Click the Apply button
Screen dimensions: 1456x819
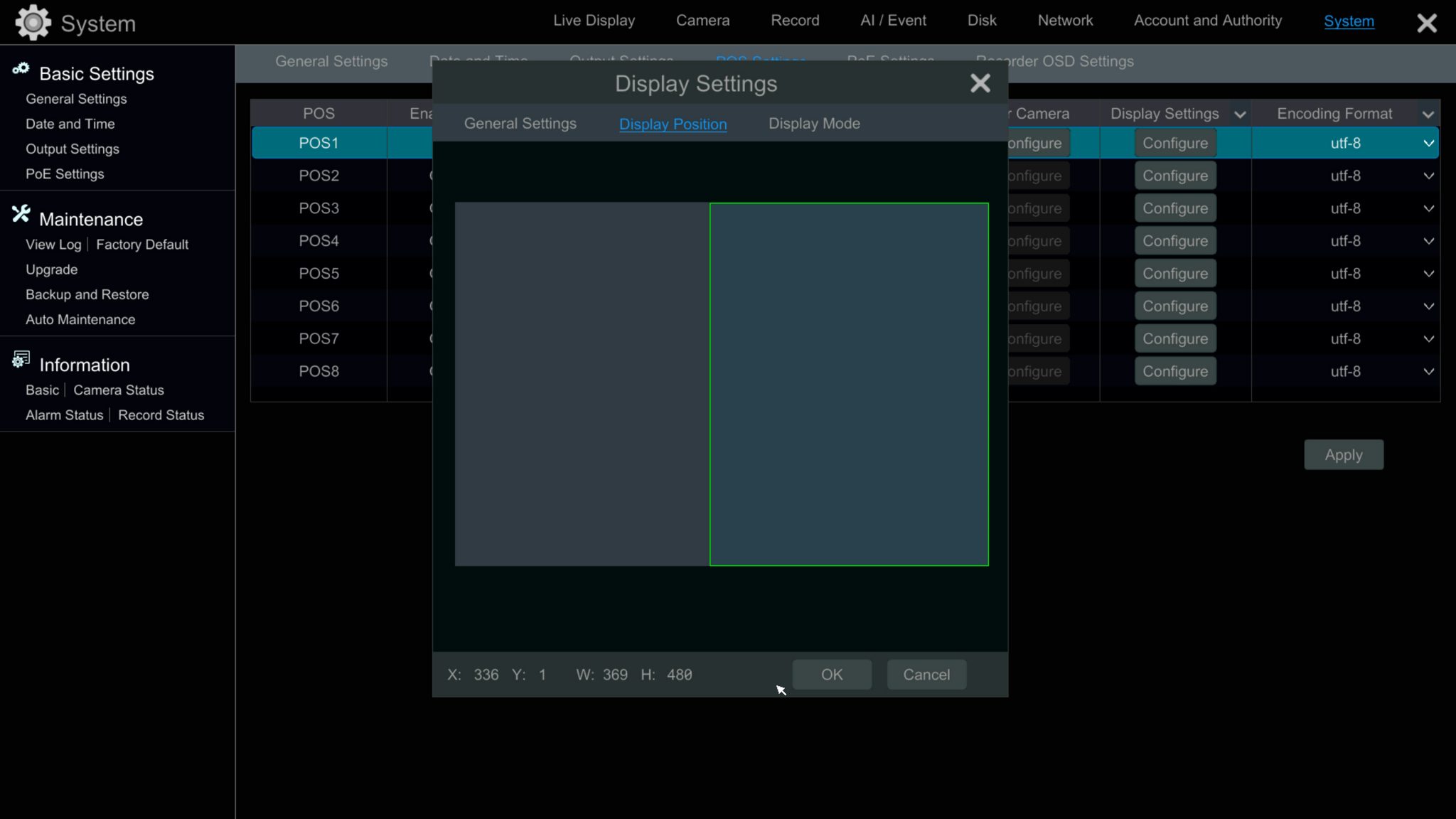[x=1343, y=454]
